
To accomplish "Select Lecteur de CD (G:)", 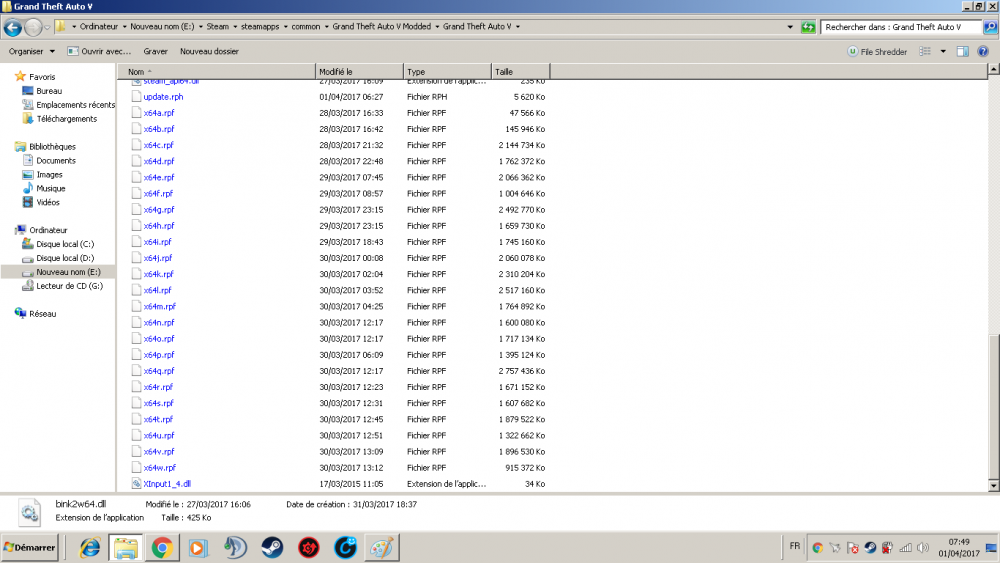I will (x=69, y=286).
